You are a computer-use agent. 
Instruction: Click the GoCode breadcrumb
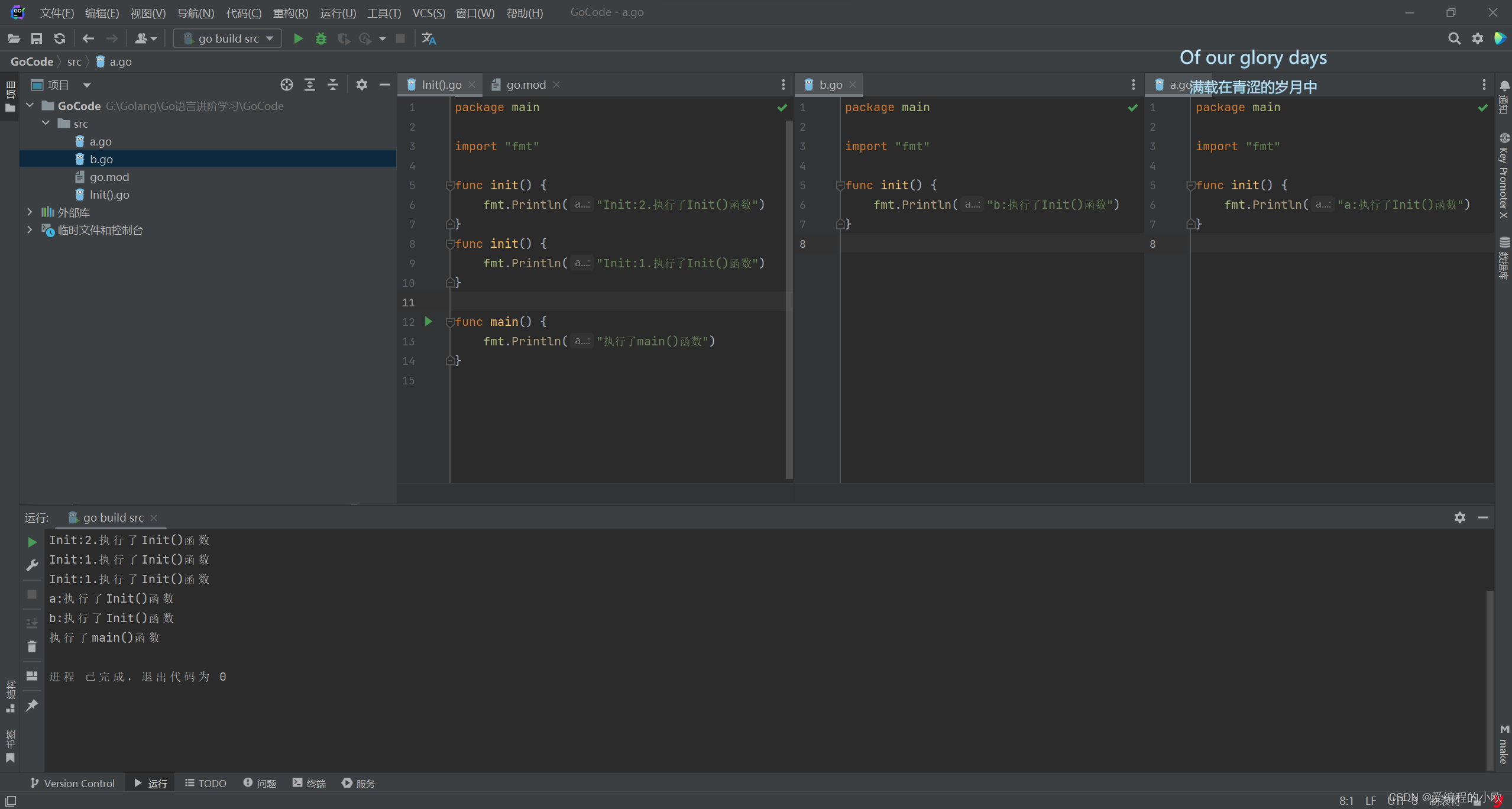pos(32,62)
